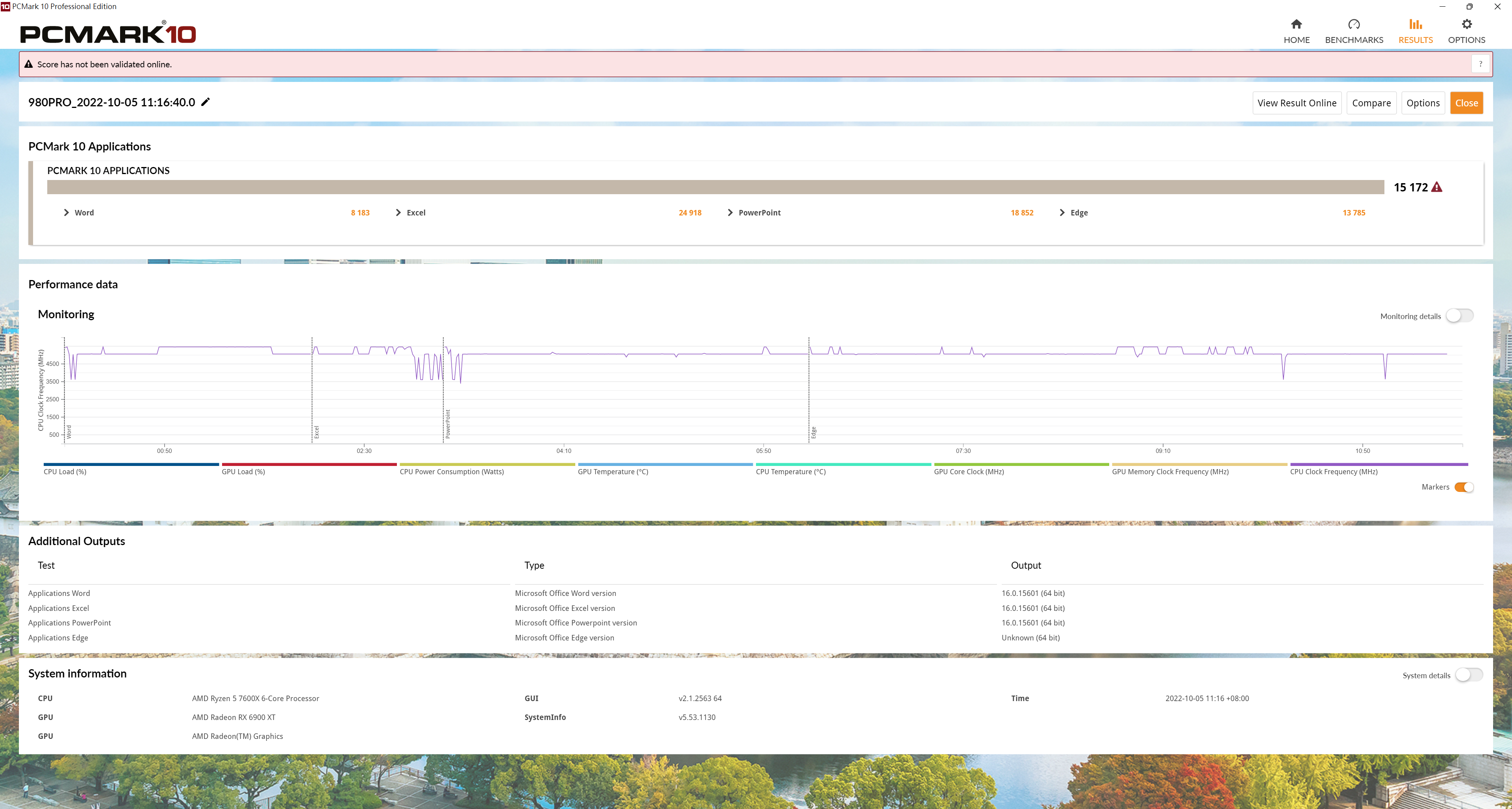Expand the PowerPoint score details
This screenshot has width=1512, height=809.
[730, 213]
